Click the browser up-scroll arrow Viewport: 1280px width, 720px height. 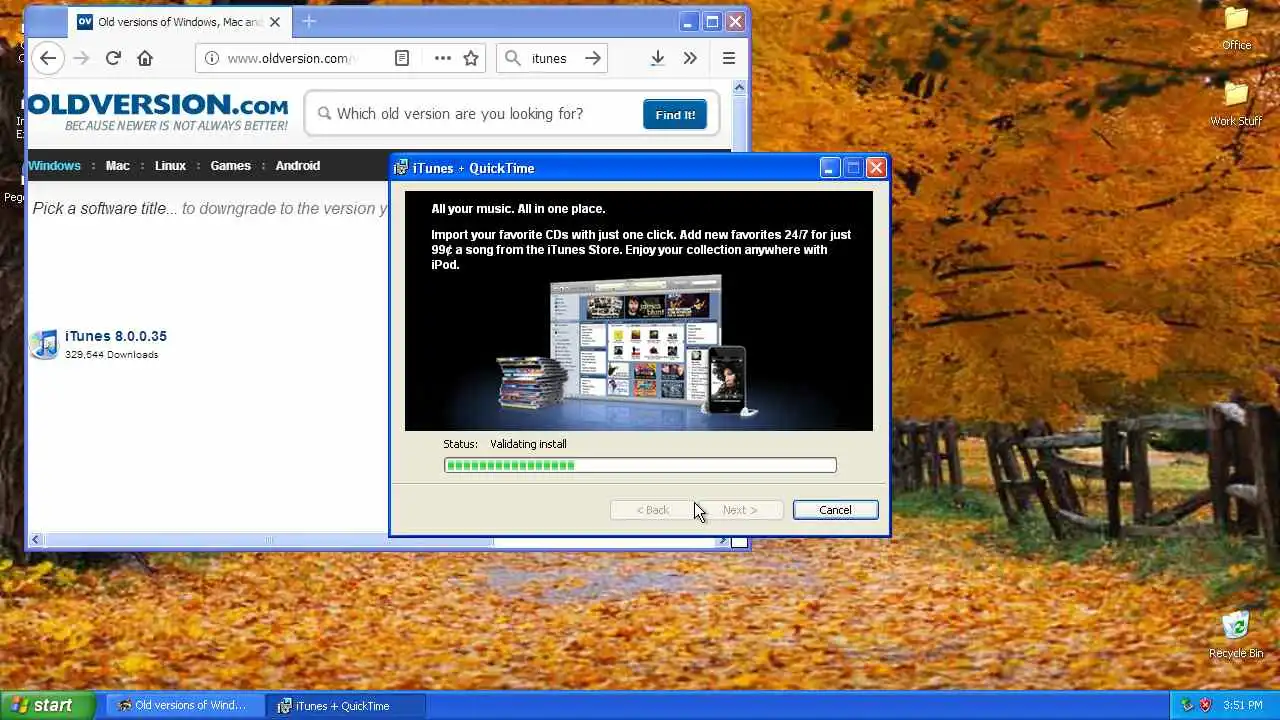pyautogui.click(x=739, y=88)
